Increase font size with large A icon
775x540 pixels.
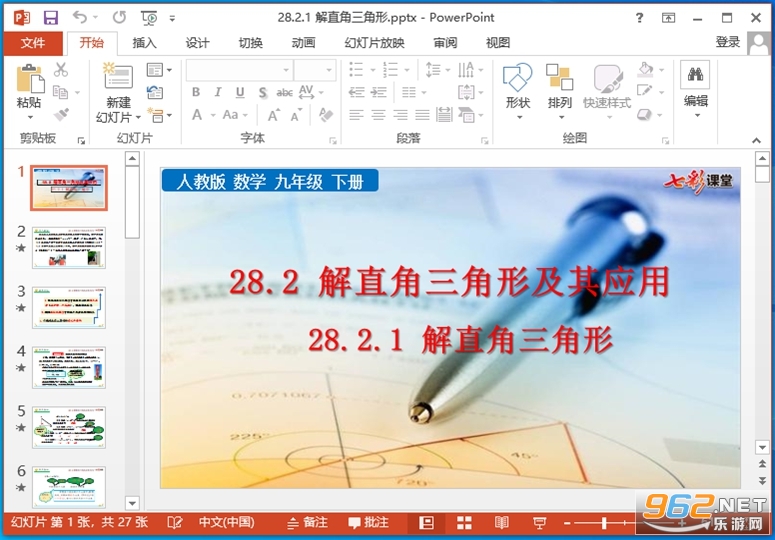272,115
